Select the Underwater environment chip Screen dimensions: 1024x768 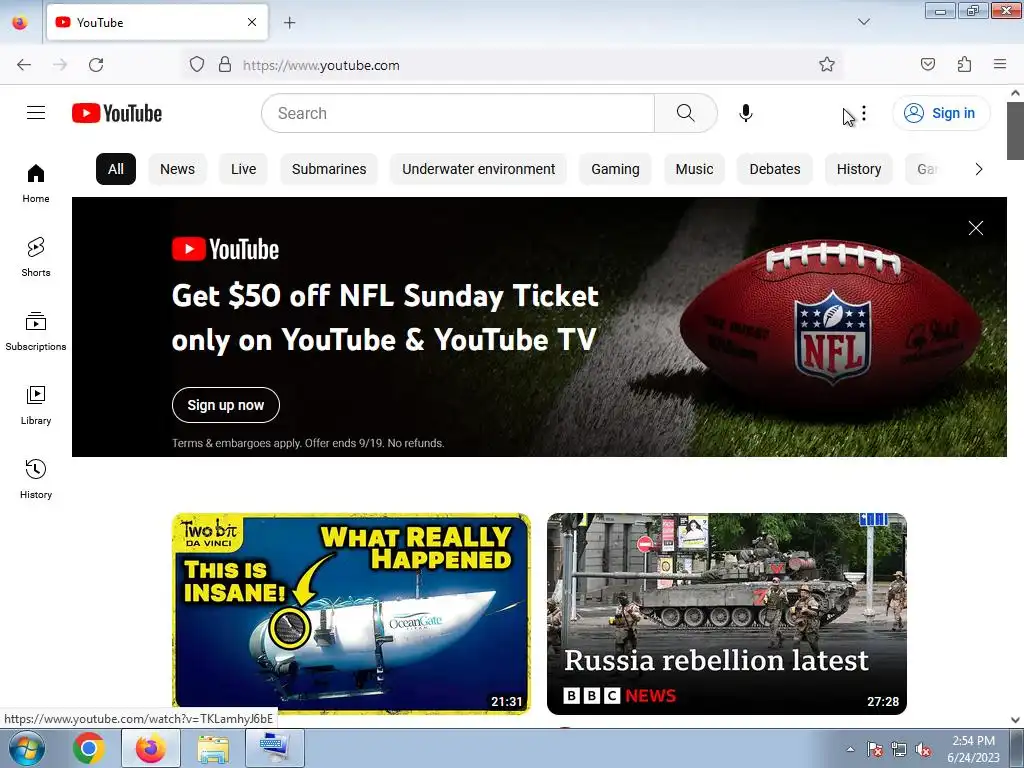click(x=479, y=169)
